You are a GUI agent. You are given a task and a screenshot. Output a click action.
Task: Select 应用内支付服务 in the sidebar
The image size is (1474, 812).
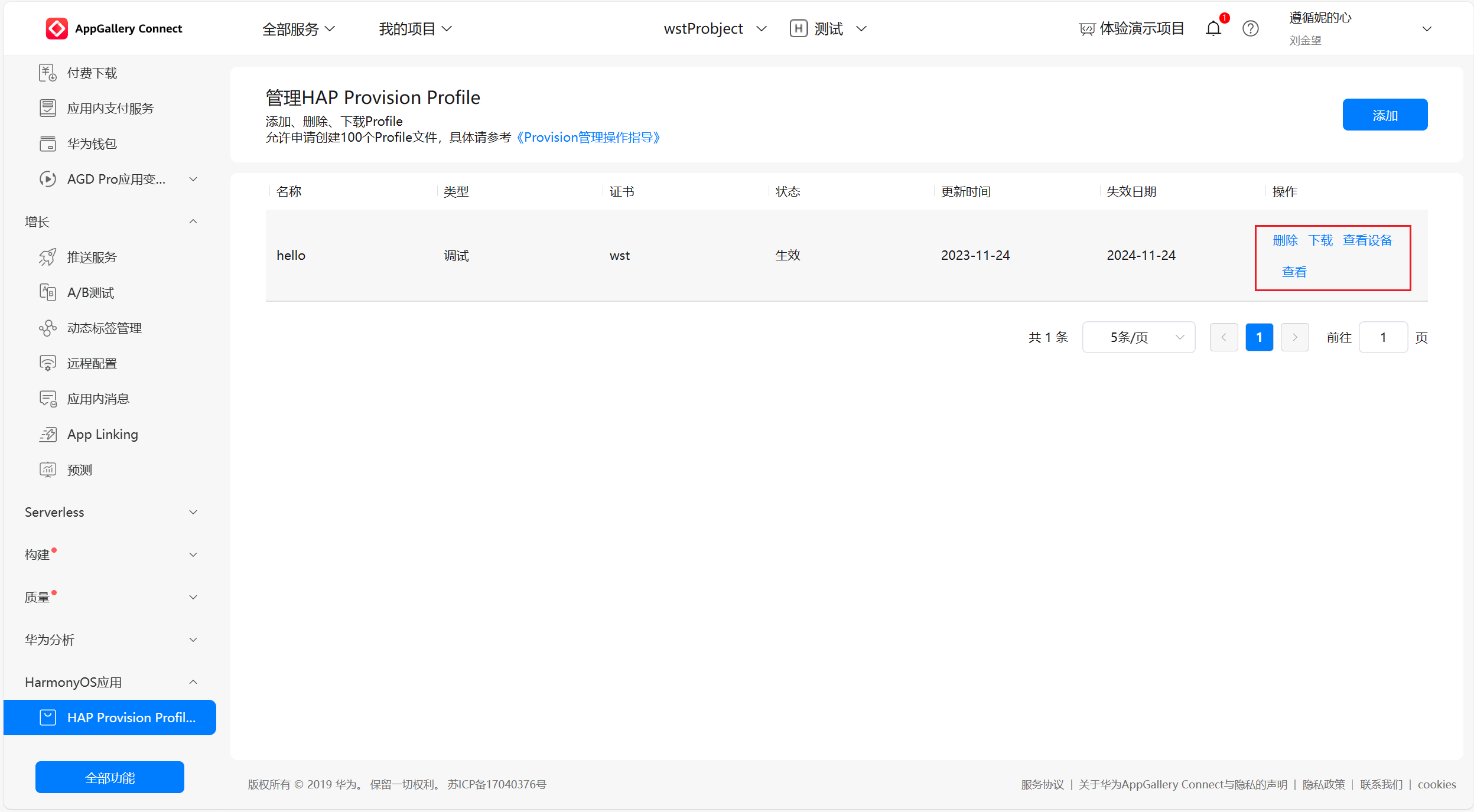(x=110, y=108)
